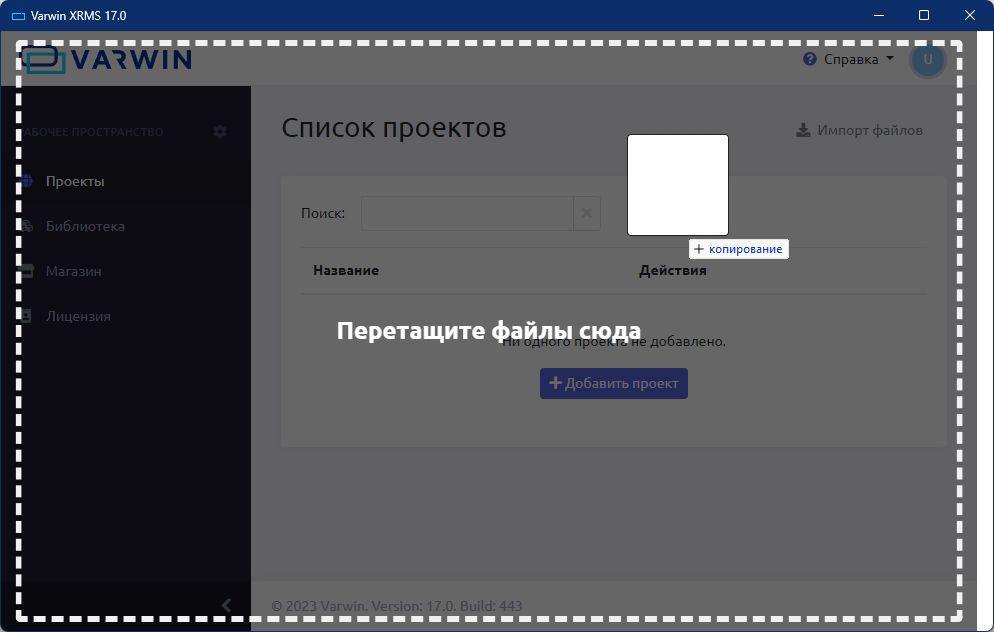
Task: Click the globe icon next to Проекты
Action: 27,182
